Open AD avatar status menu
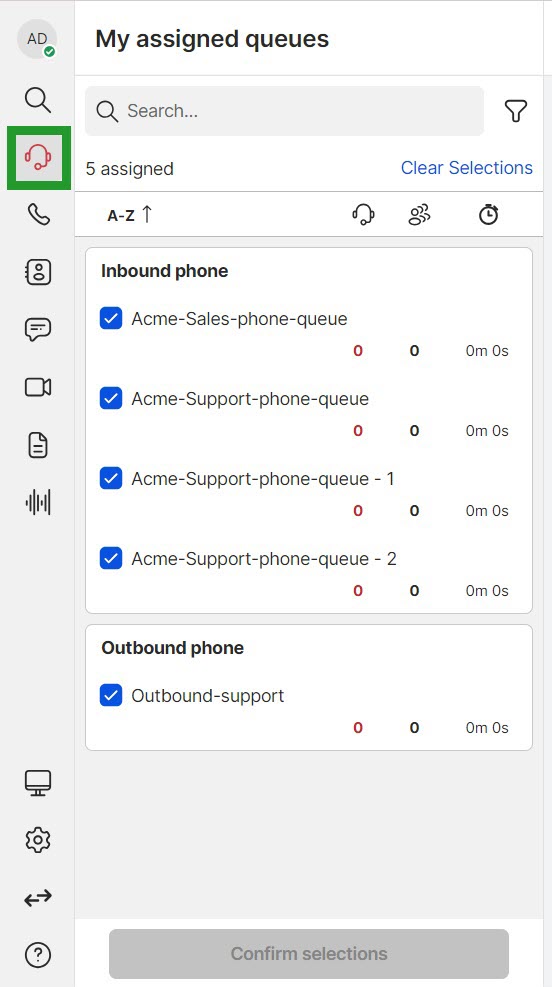 (37, 39)
